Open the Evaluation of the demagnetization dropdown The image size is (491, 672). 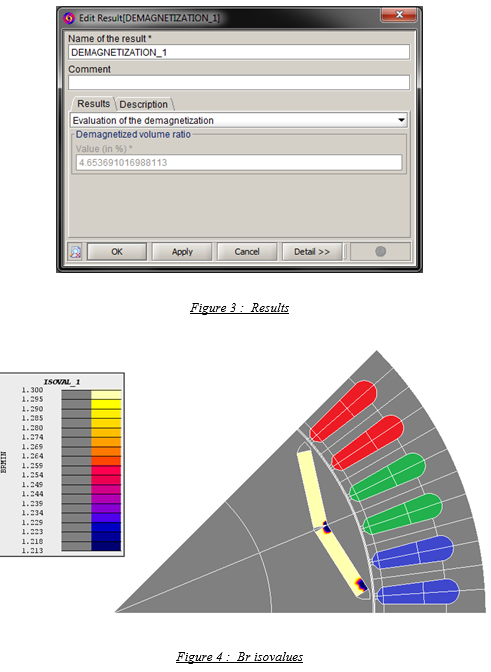(238, 120)
